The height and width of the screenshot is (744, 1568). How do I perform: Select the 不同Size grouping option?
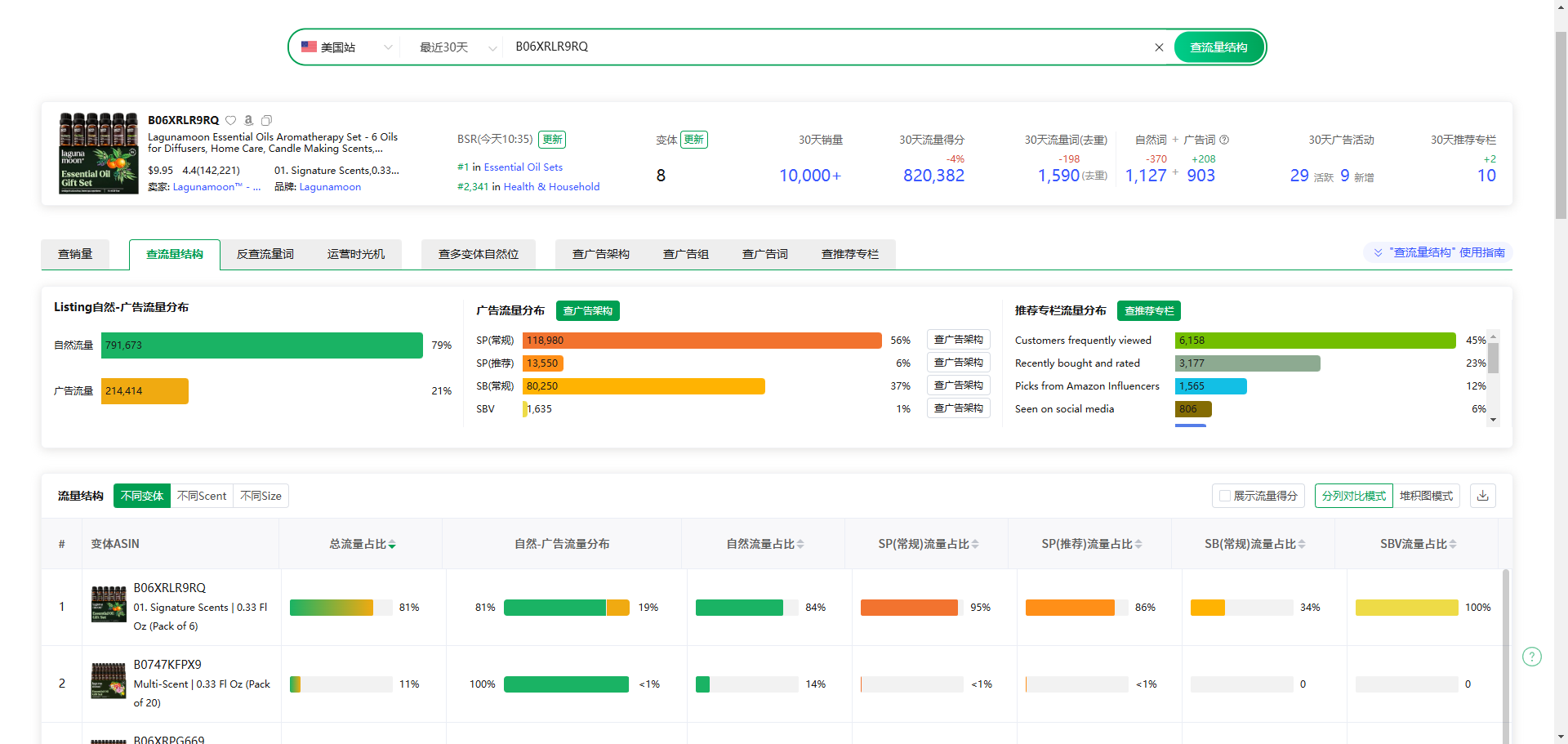(261, 496)
